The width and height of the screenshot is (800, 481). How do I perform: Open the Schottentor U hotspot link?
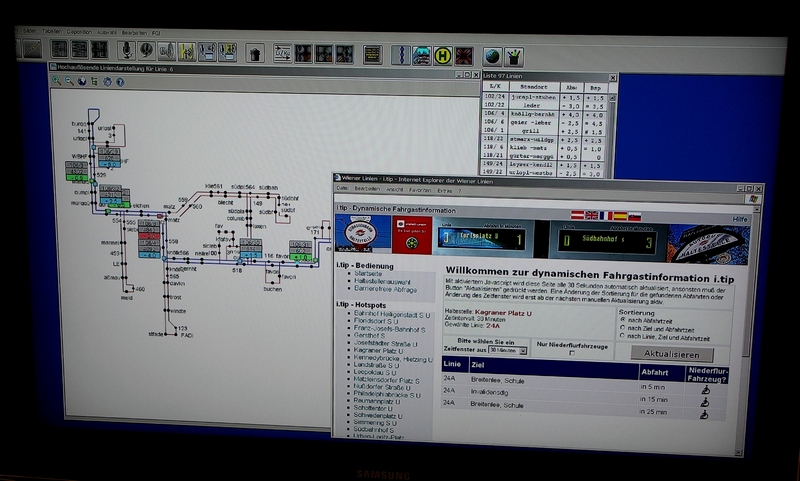(x=373, y=408)
